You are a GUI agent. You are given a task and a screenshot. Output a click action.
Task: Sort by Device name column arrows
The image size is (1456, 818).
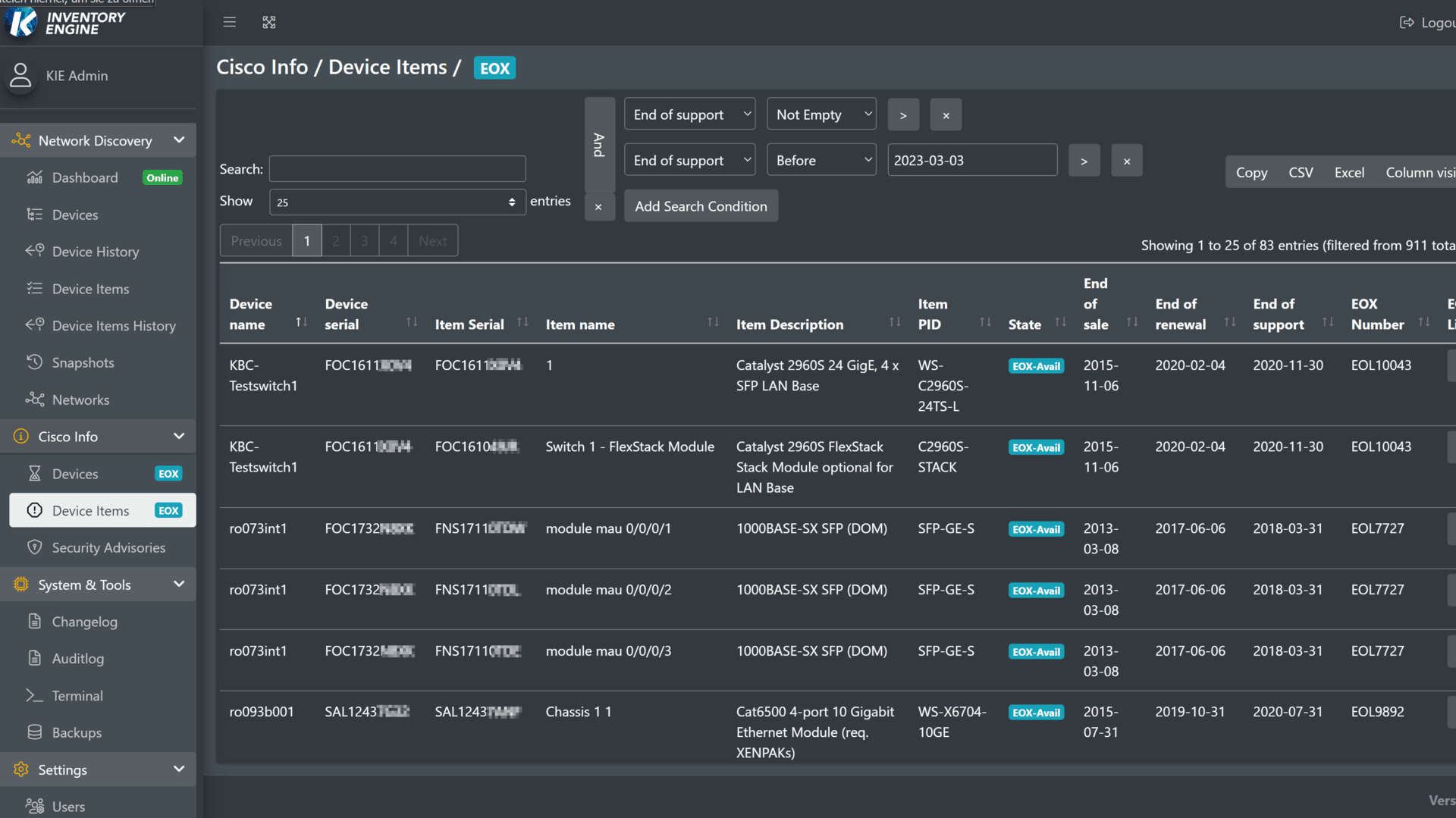click(302, 323)
